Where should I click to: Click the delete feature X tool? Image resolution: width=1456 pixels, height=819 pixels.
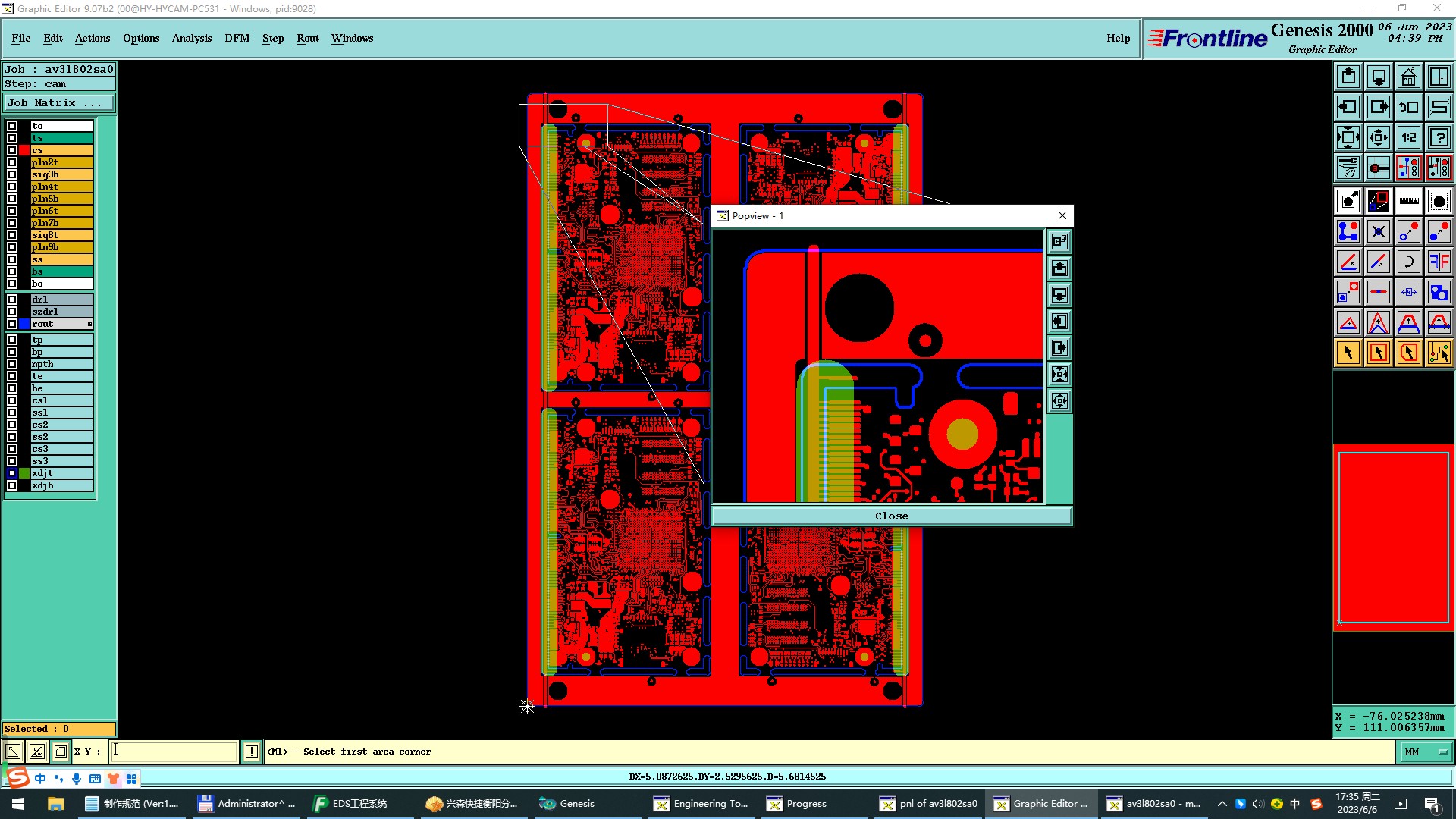click(1378, 231)
